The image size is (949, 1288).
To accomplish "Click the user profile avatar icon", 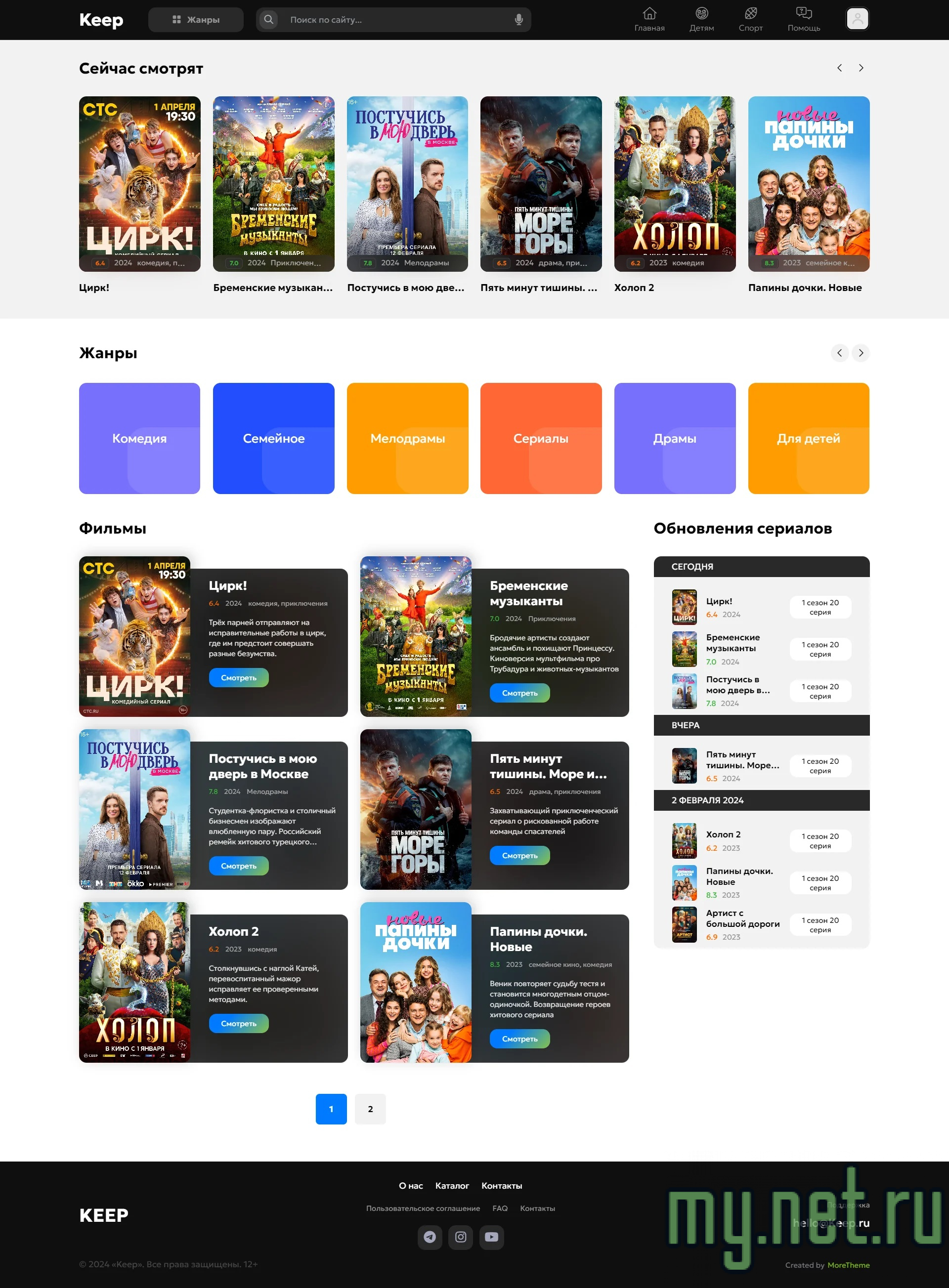I will click(857, 19).
